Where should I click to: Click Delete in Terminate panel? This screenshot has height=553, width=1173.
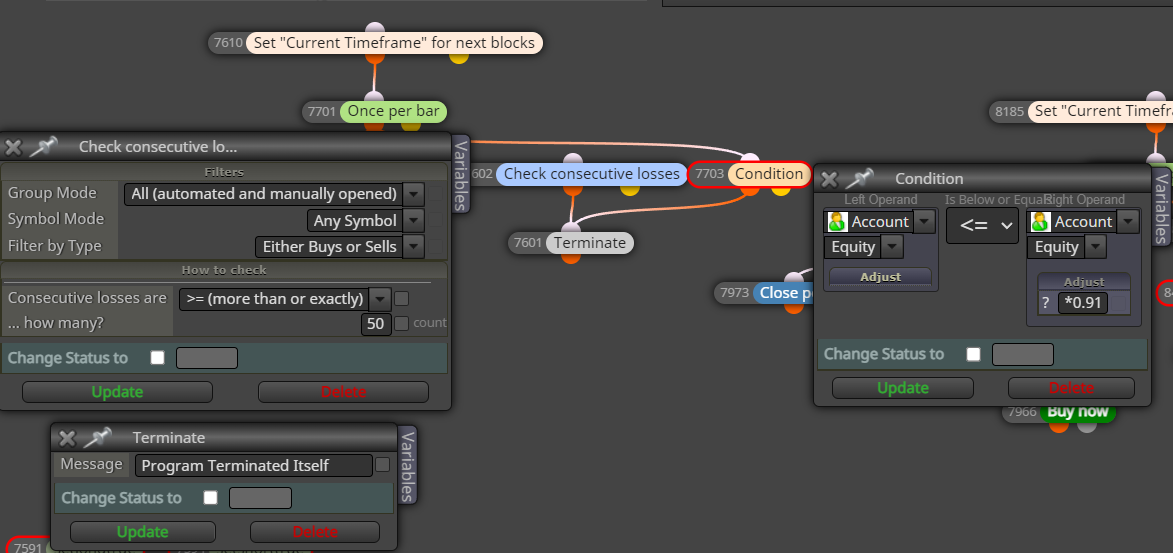point(315,532)
